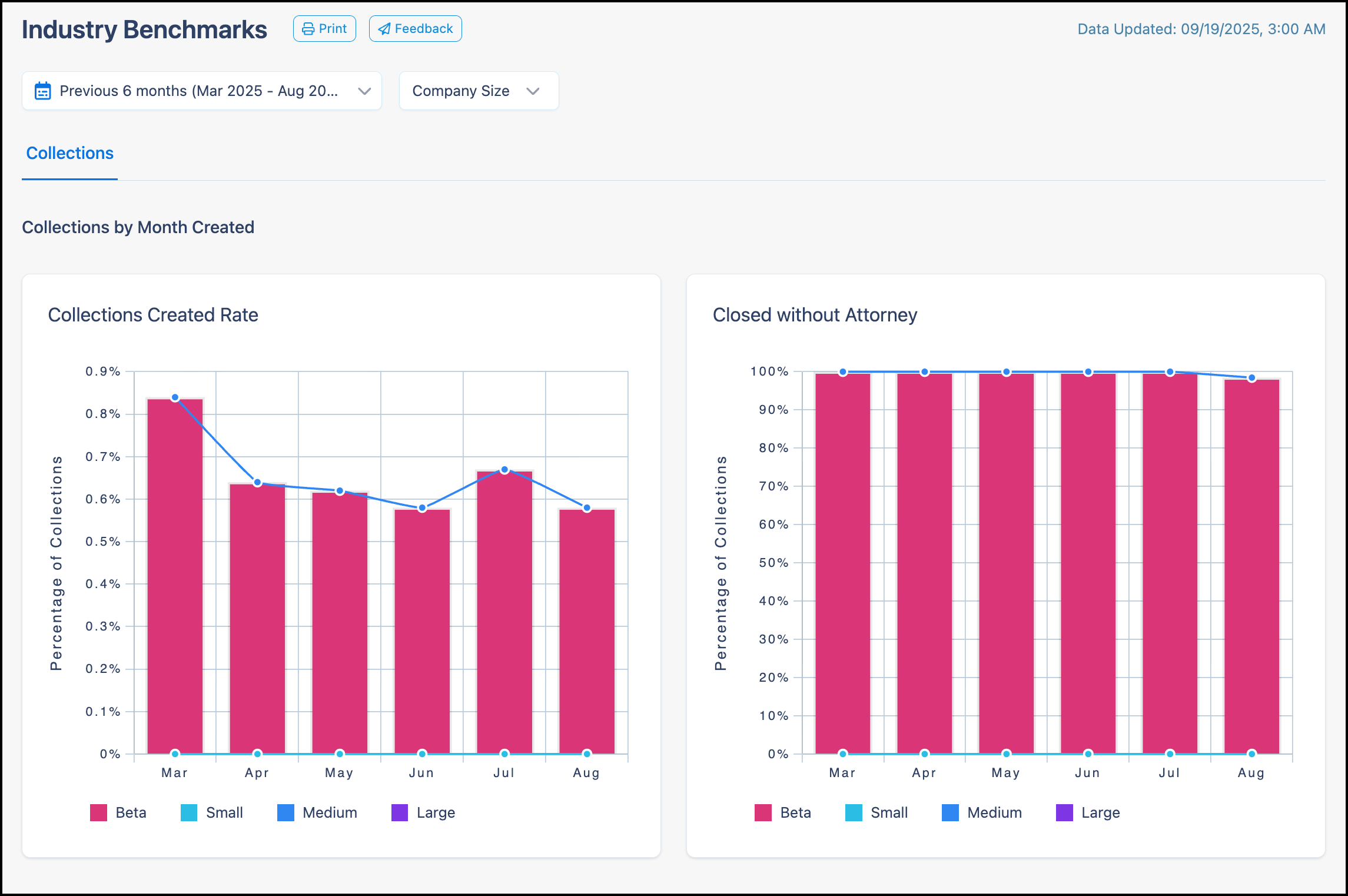The height and width of the screenshot is (896, 1348).
Task: Click the Small legend marker on Closed without Attorney
Action: coord(853,812)
